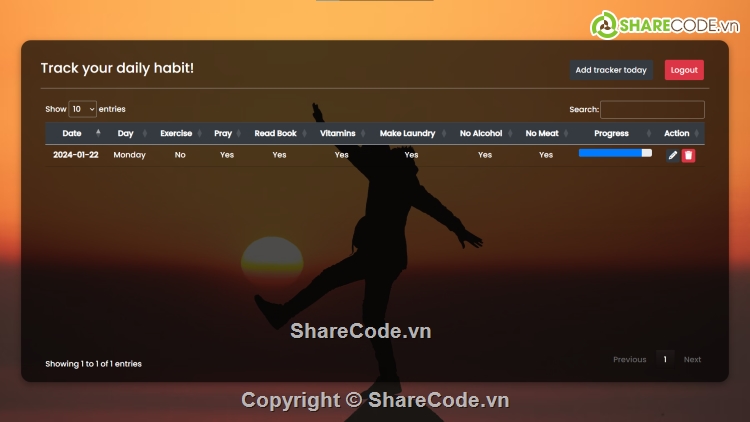Select page 1 in pagination

[x=665, y=359]
